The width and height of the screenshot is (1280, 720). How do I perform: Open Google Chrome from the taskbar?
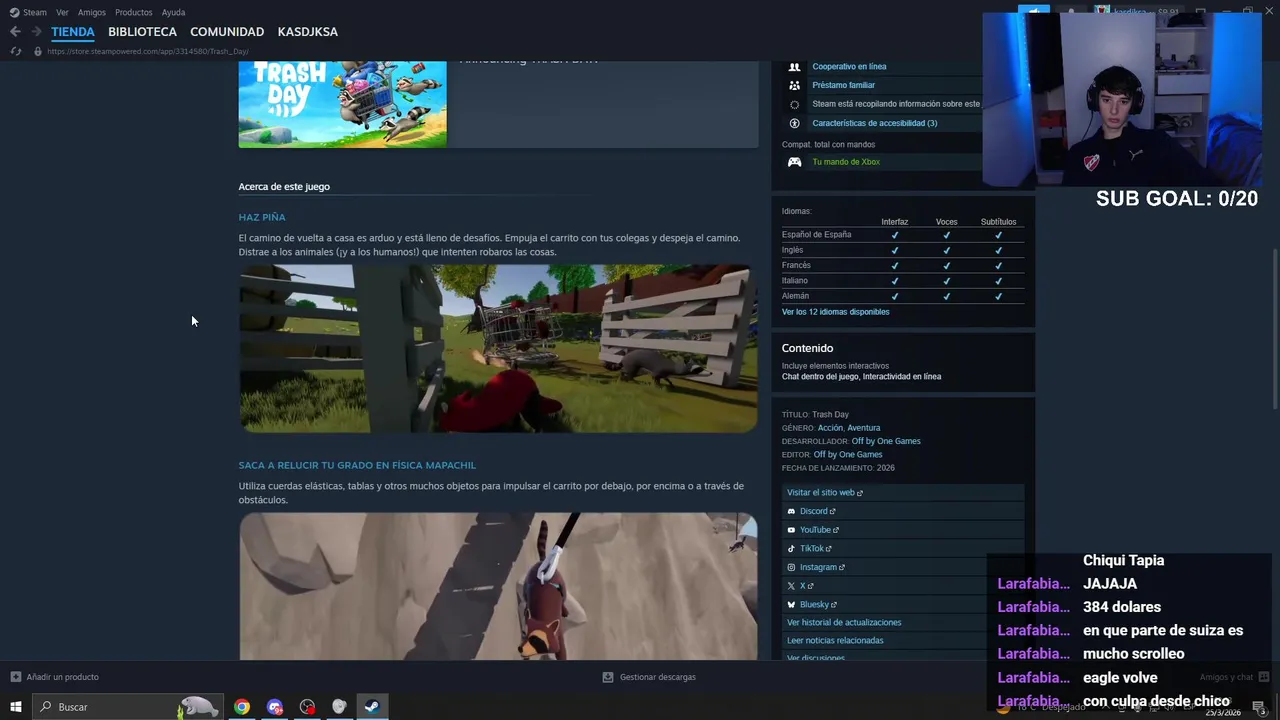242,707
